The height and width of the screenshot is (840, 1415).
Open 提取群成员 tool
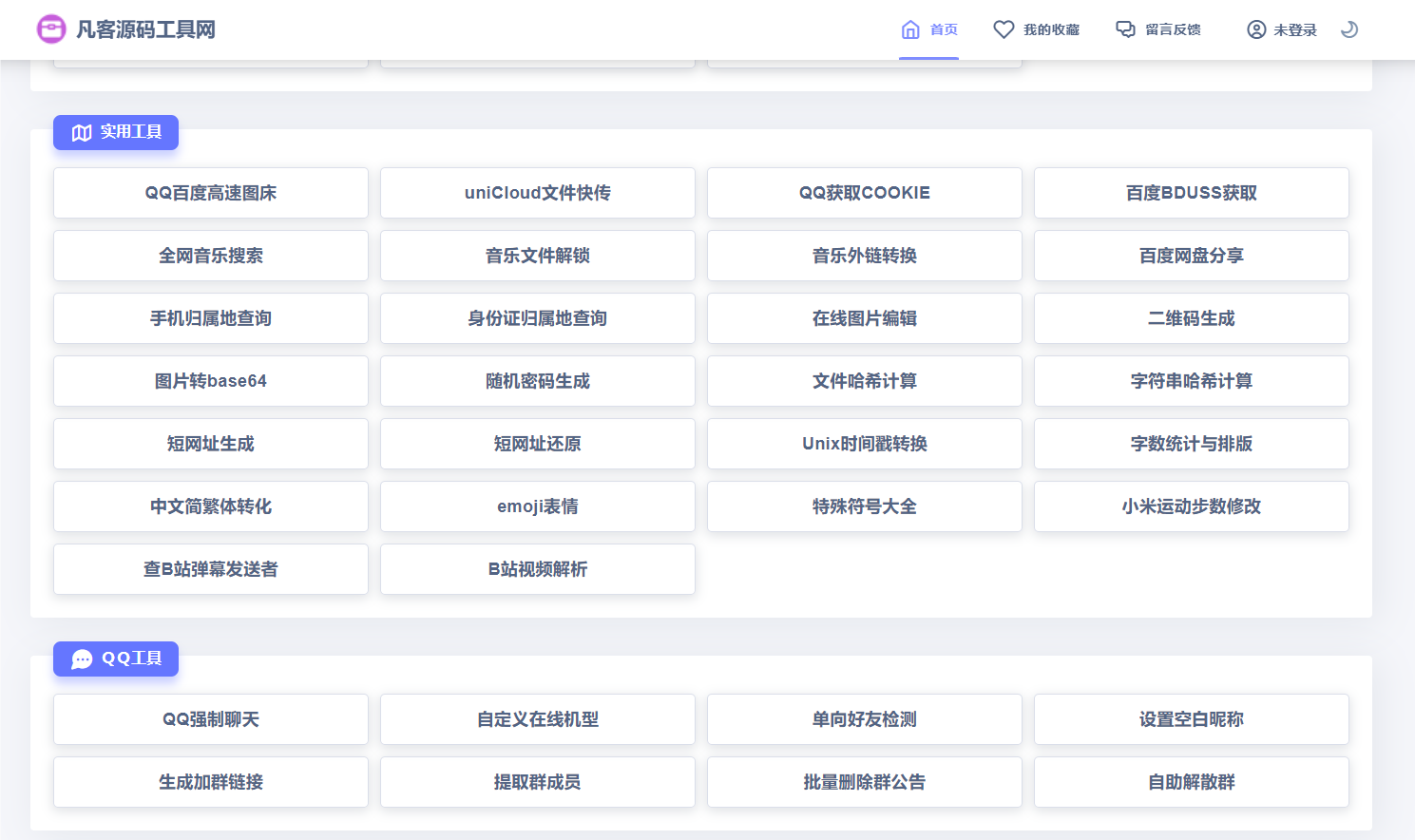point(538,782)
